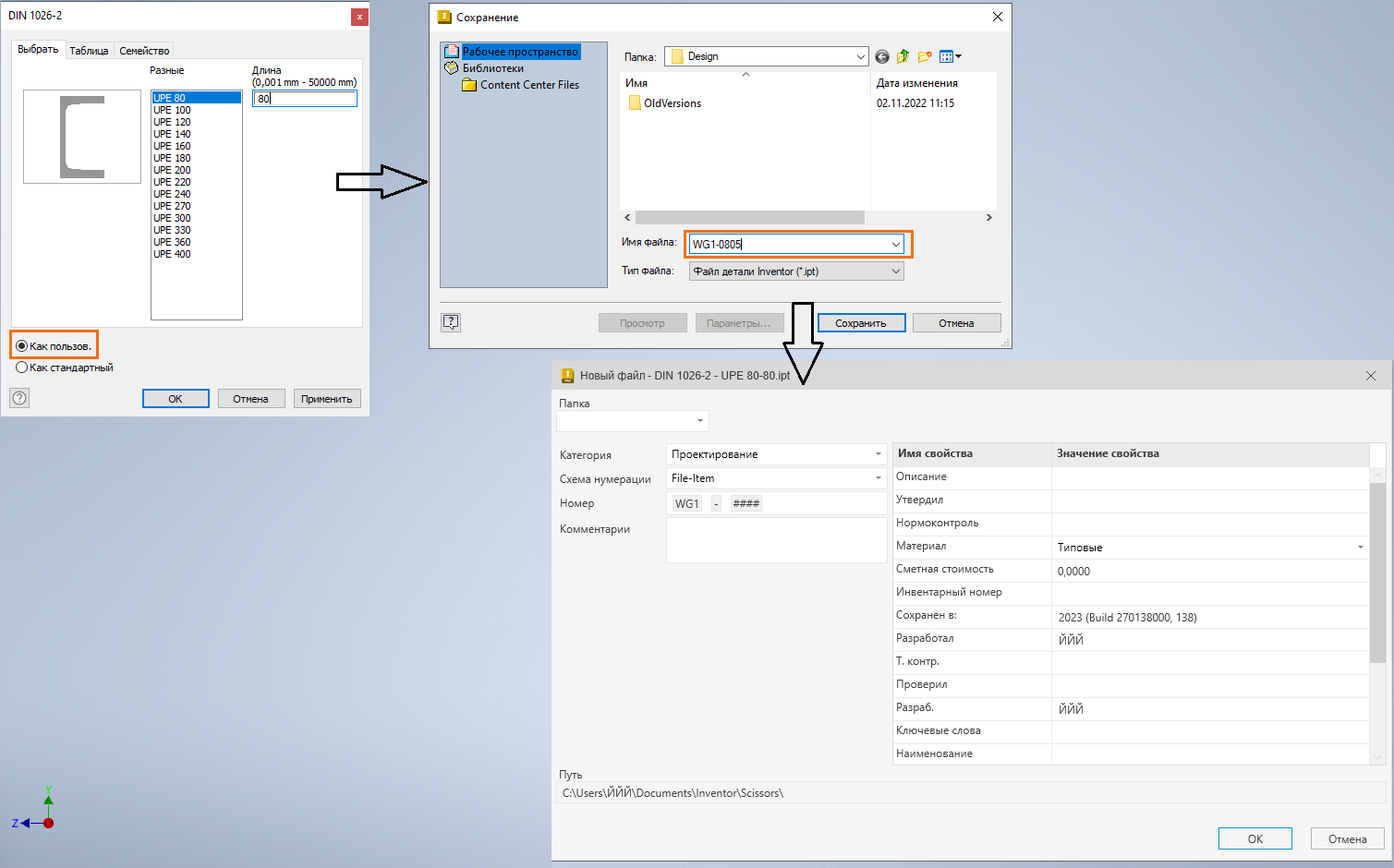Click the help icon in the Сохранение dialog

[x=451, y=321]
